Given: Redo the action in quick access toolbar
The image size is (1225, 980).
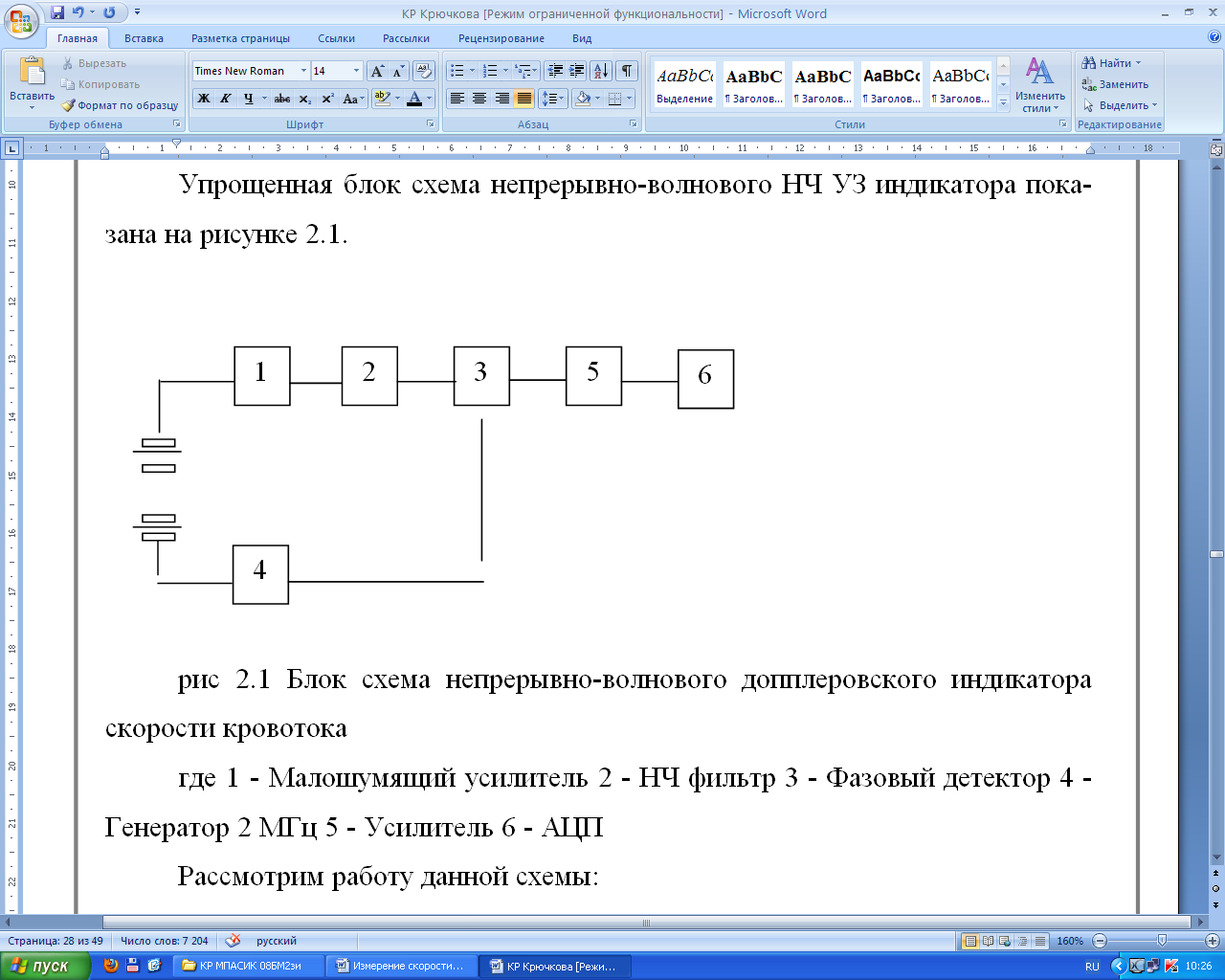Looking at the screenshot, I should [x=109, y=12].
